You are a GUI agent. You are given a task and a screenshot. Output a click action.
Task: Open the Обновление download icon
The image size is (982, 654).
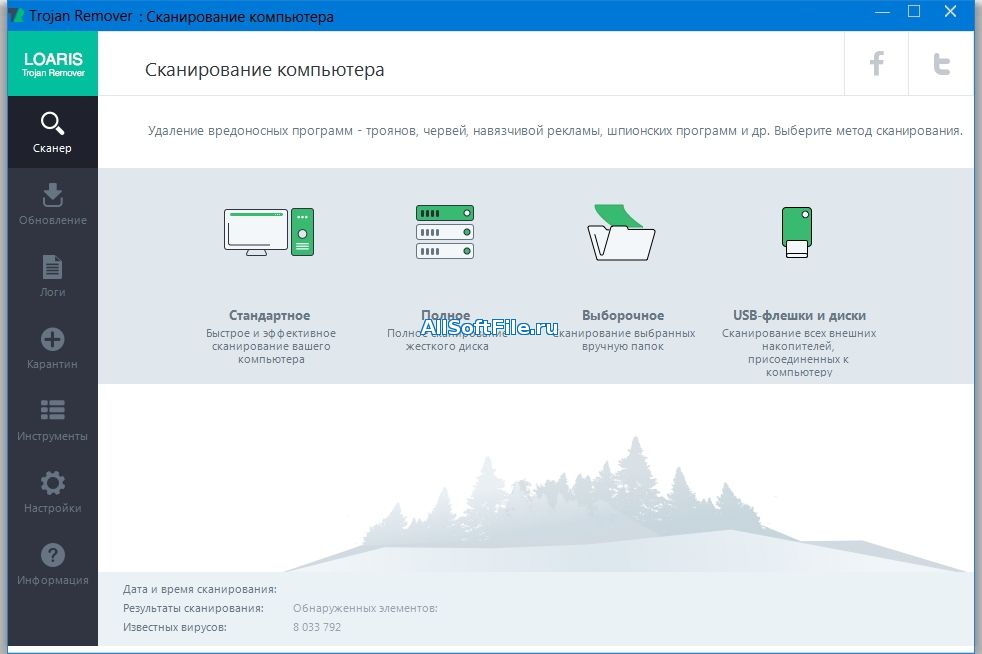[53, 195]
